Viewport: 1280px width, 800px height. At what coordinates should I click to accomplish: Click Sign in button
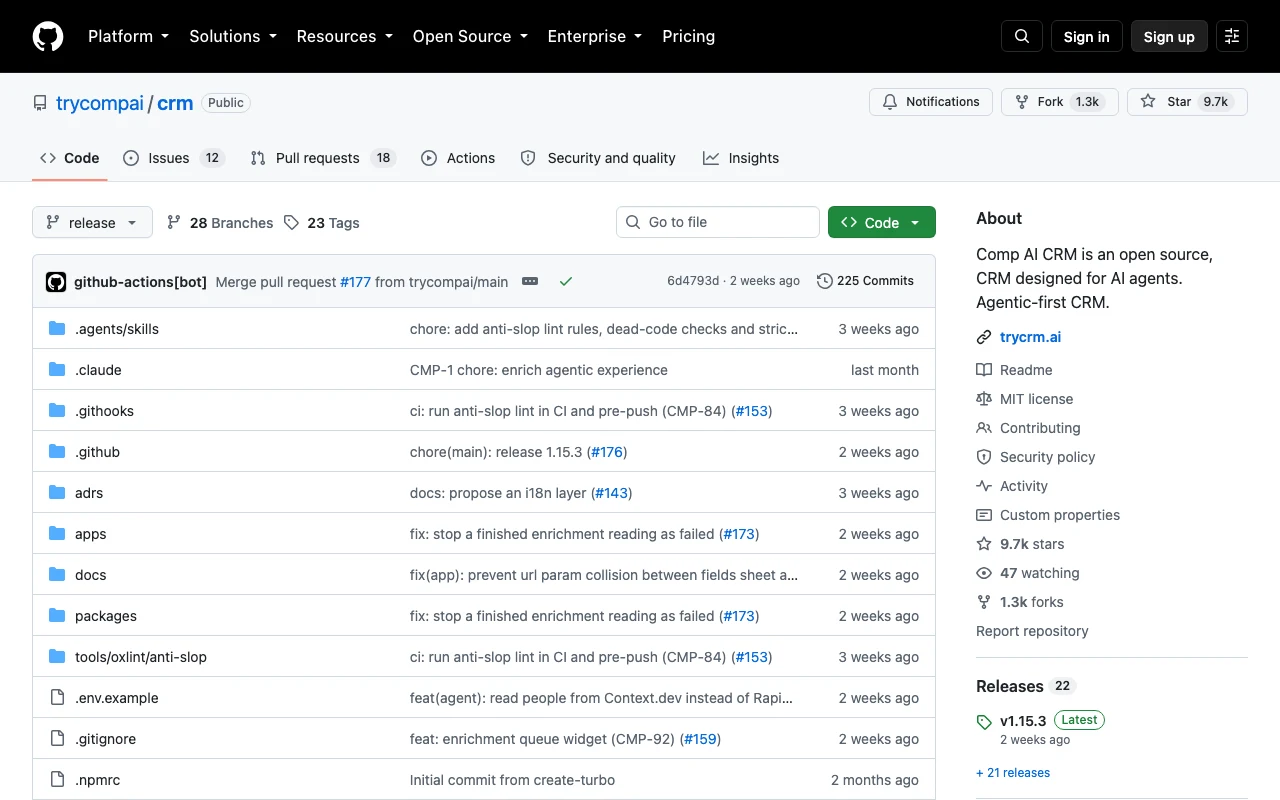click(x=1087, y=36)
